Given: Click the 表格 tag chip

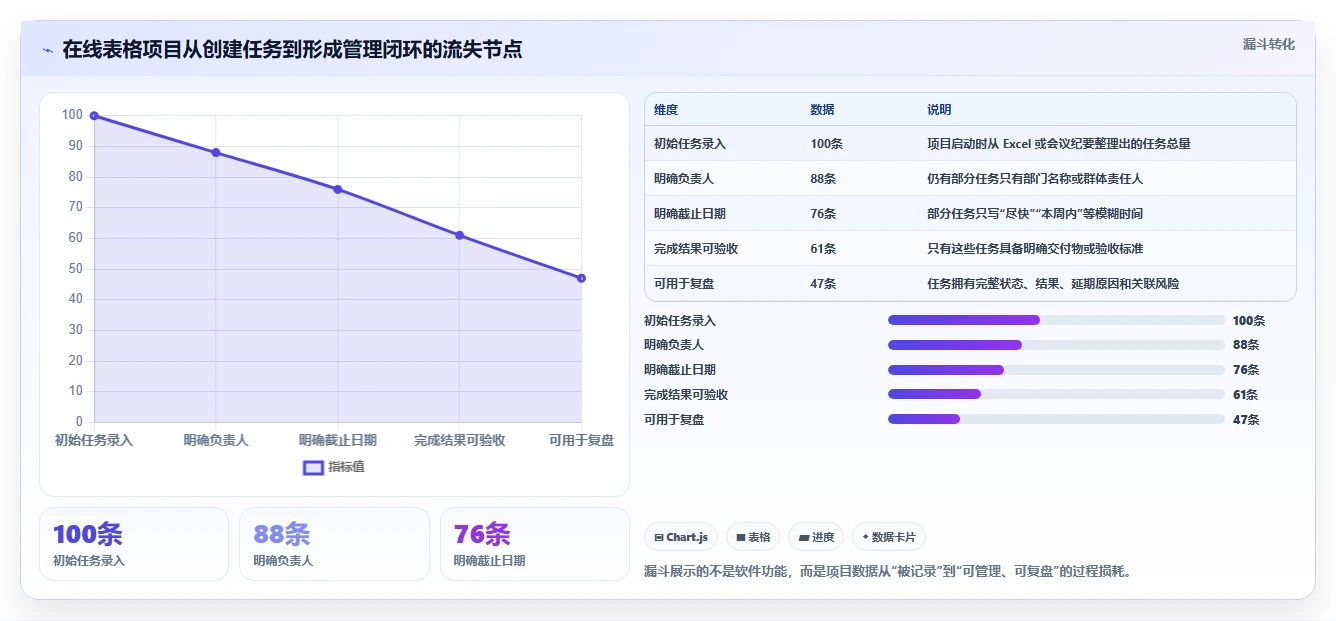Looking at the screenshot, I should [x=752, y=537].
